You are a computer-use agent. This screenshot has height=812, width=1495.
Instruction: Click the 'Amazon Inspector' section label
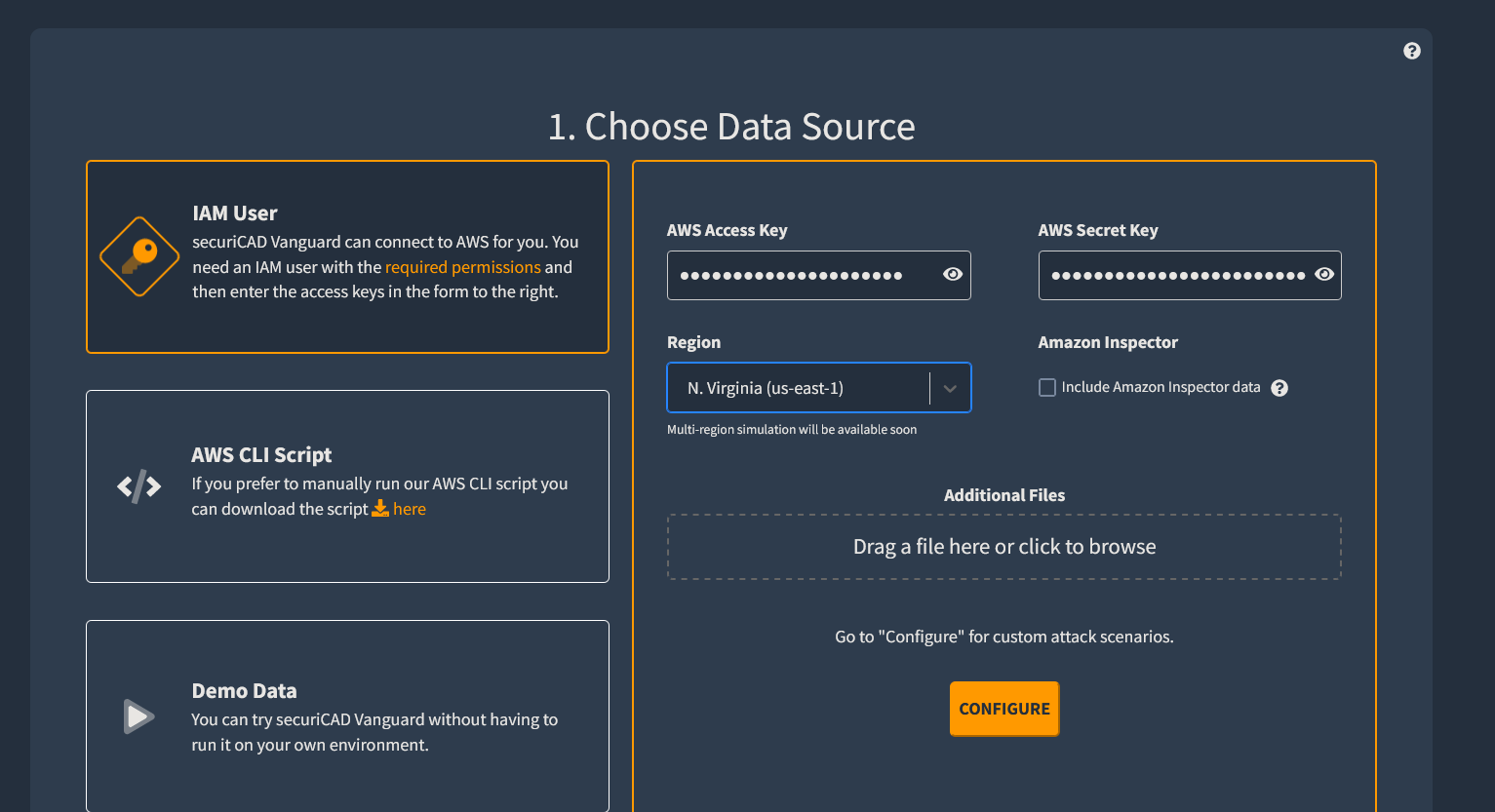point(1108,342)
